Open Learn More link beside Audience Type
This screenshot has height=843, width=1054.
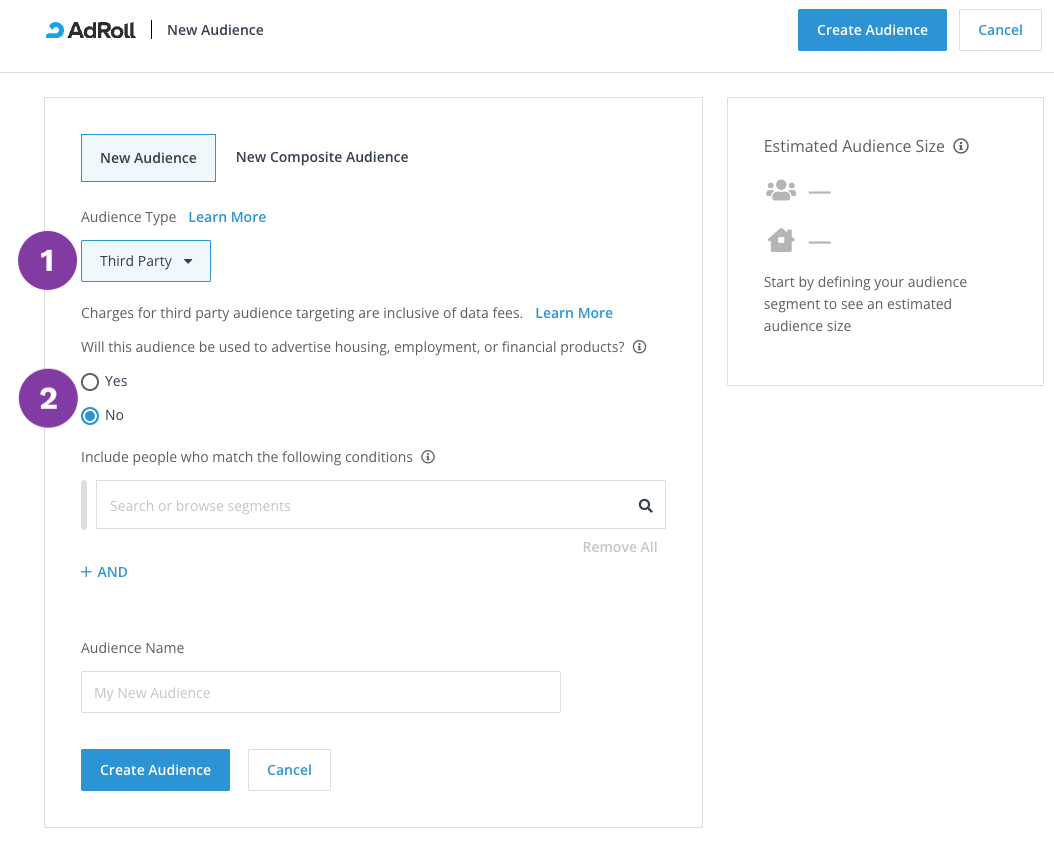227,217
